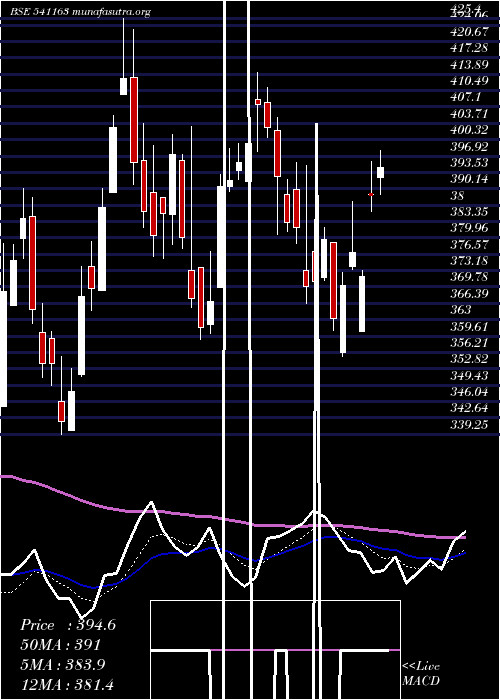Click the 'BSE 541168 munafasutra.org' chart title
Viewport: 500px width, 700px height.
pos(81,12)
